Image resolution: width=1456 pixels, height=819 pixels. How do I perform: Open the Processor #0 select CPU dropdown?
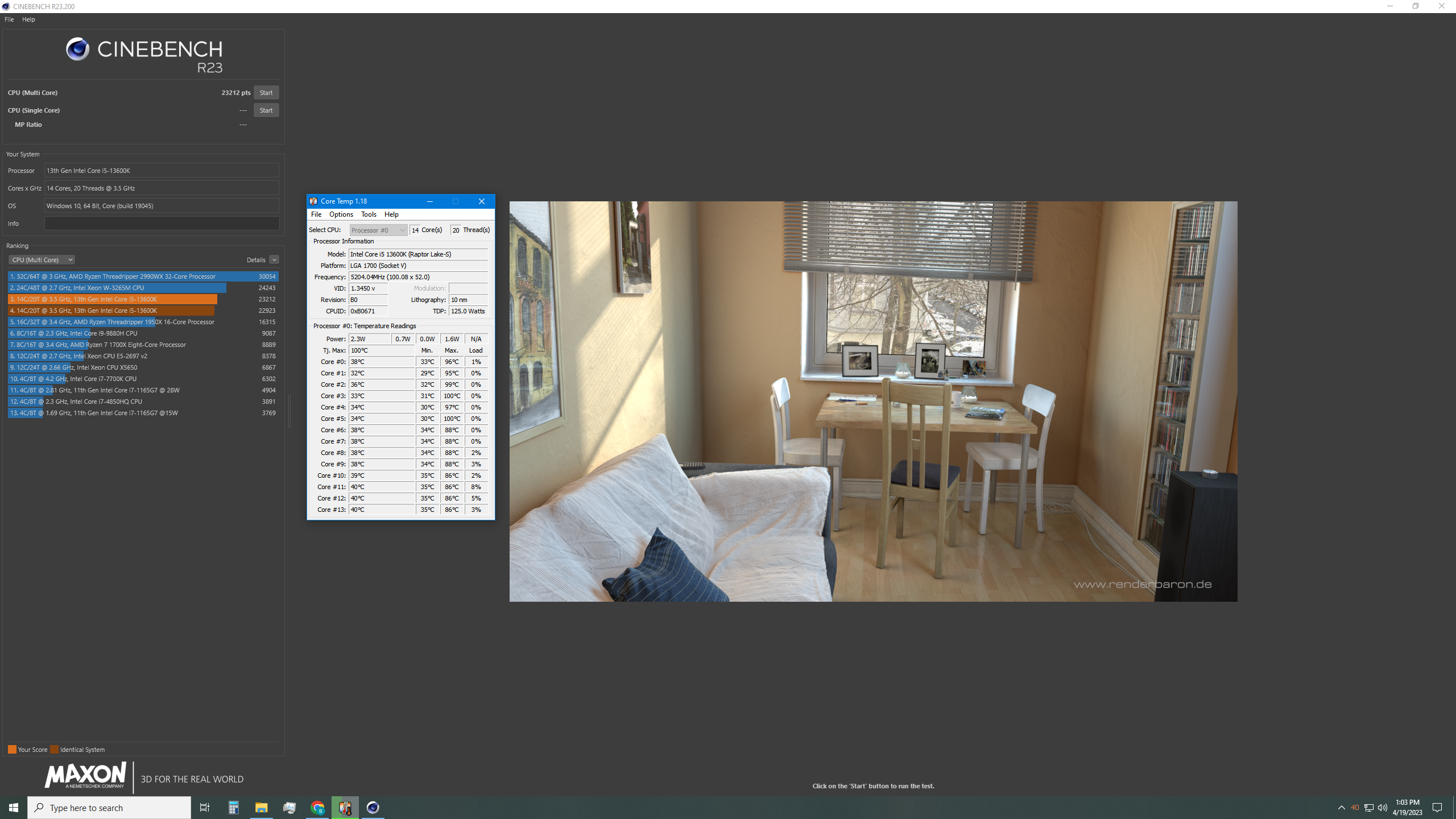(378, 230)
